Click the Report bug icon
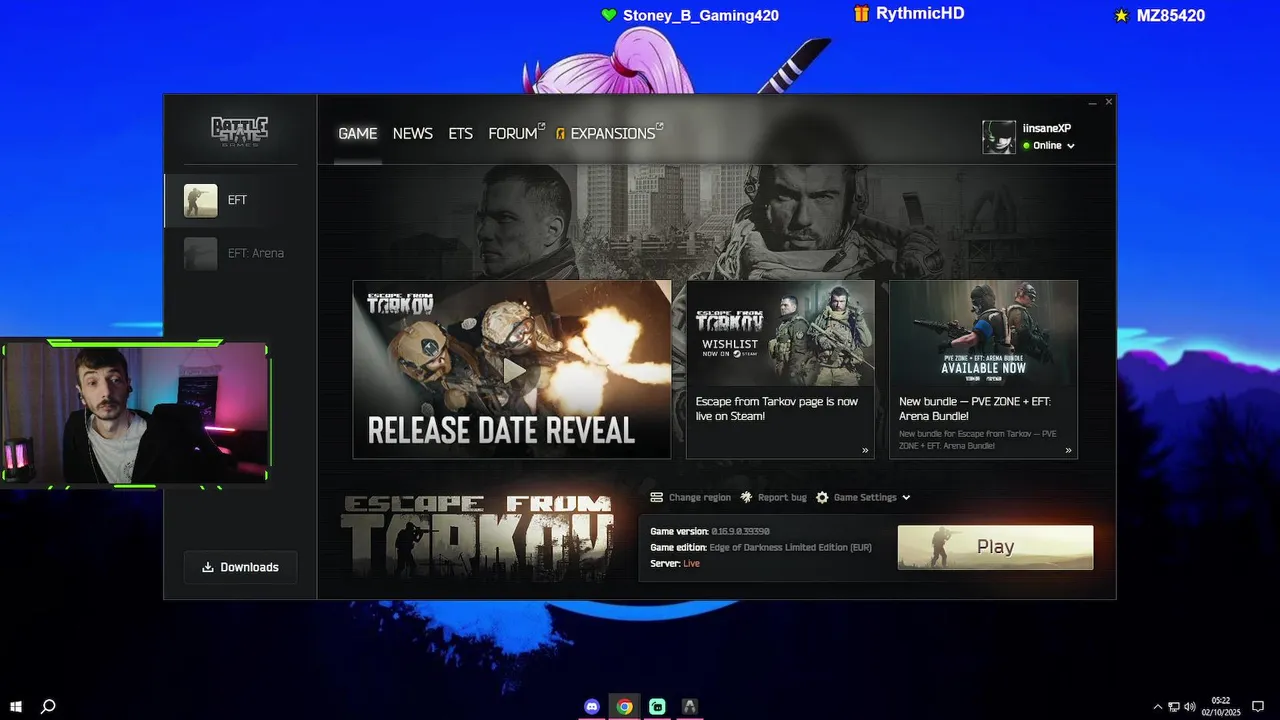This screenshot has width=1280, height=720. point(746,497)
